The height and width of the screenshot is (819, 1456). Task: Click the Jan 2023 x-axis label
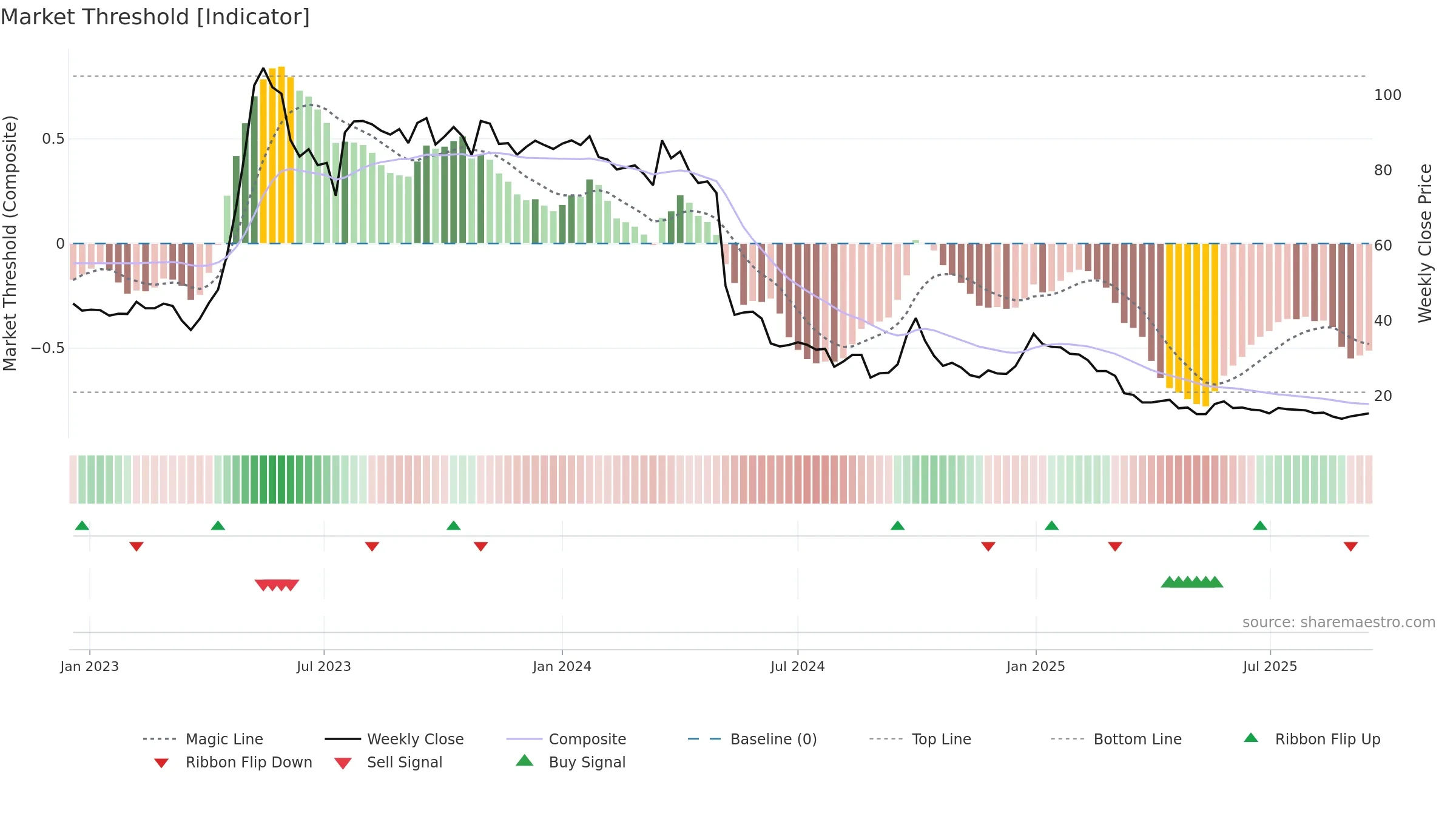(x=90, y=666)
